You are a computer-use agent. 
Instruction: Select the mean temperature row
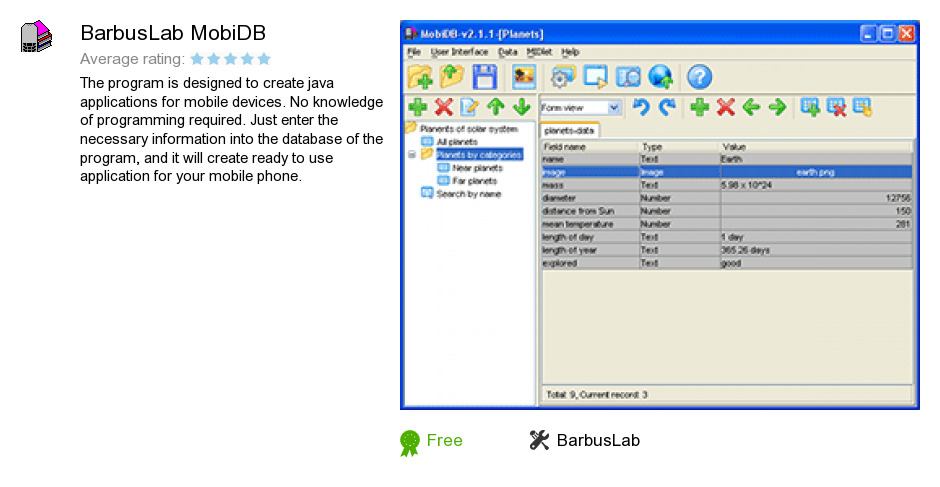[727, 224]
